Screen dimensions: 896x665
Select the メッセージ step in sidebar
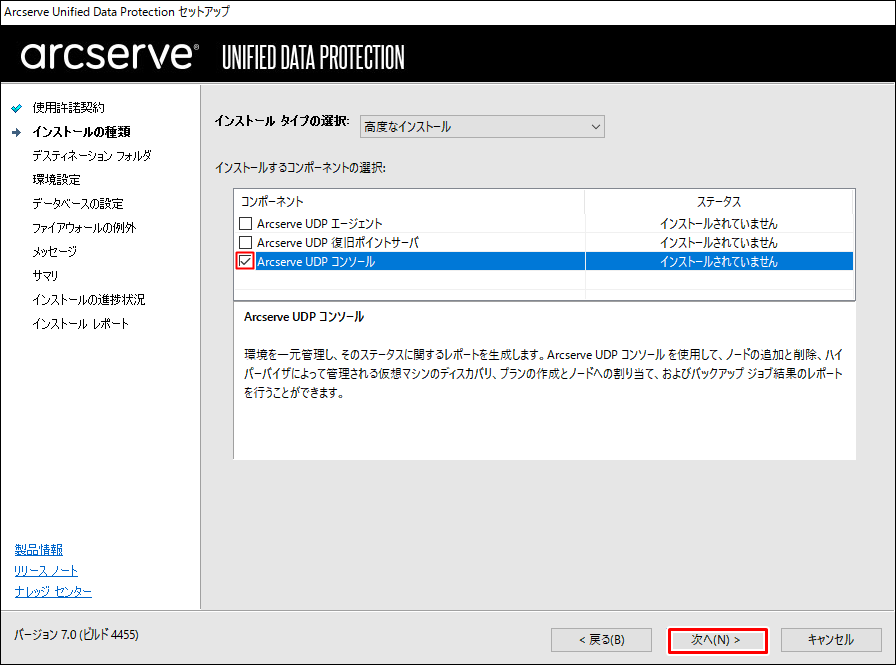click(x=54, y=251)
